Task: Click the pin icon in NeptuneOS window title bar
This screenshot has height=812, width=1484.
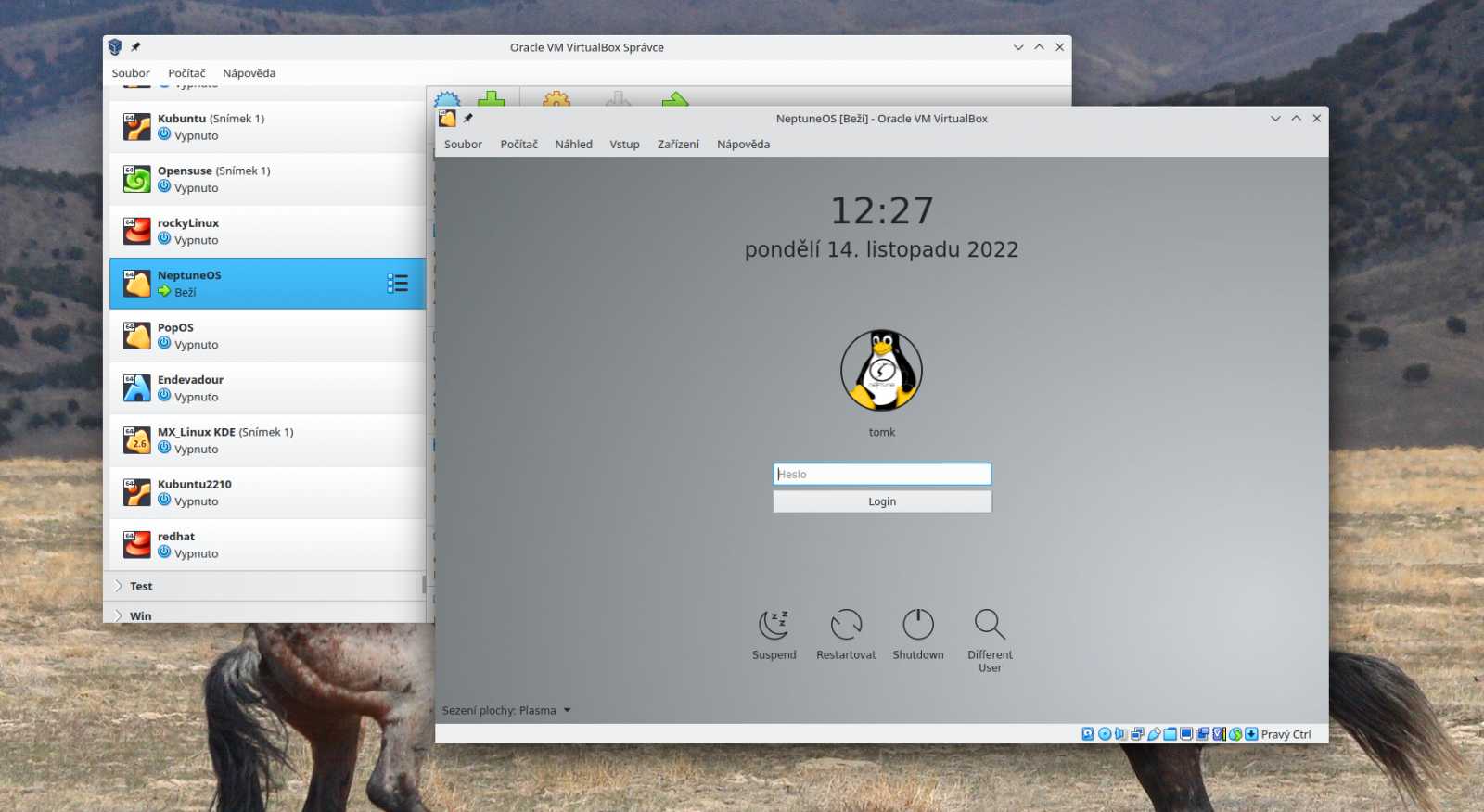Action: [468, 119]
